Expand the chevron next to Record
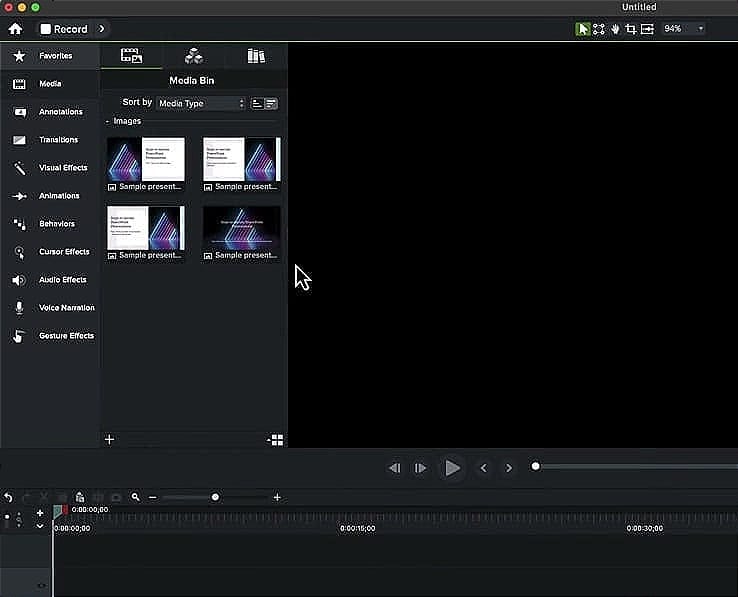Image resolution: width=738 pixels, height=597 pixels. click(x=101, y=29)
